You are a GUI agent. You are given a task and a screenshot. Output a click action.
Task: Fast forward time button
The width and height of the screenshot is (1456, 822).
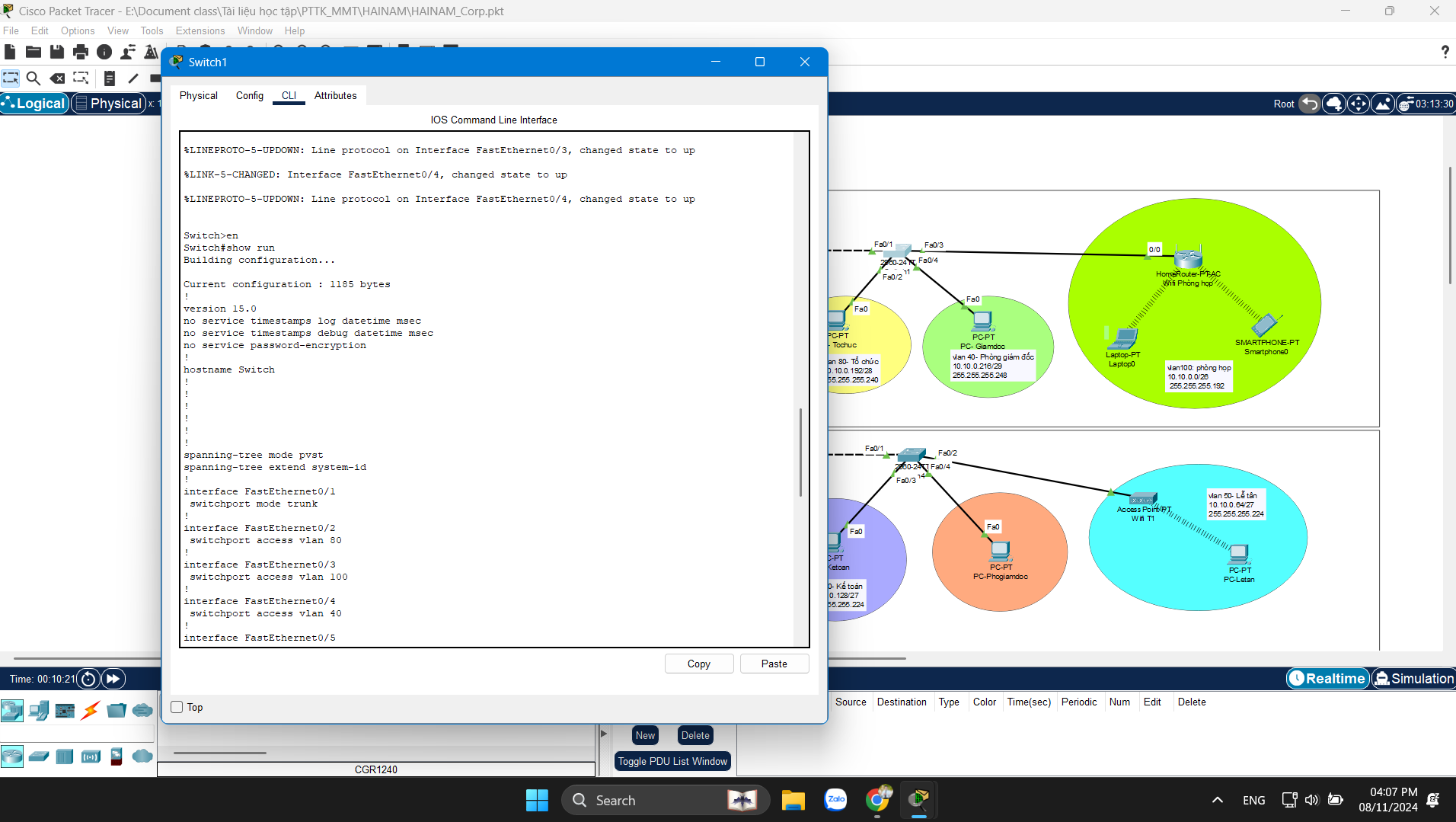[113, 679]
